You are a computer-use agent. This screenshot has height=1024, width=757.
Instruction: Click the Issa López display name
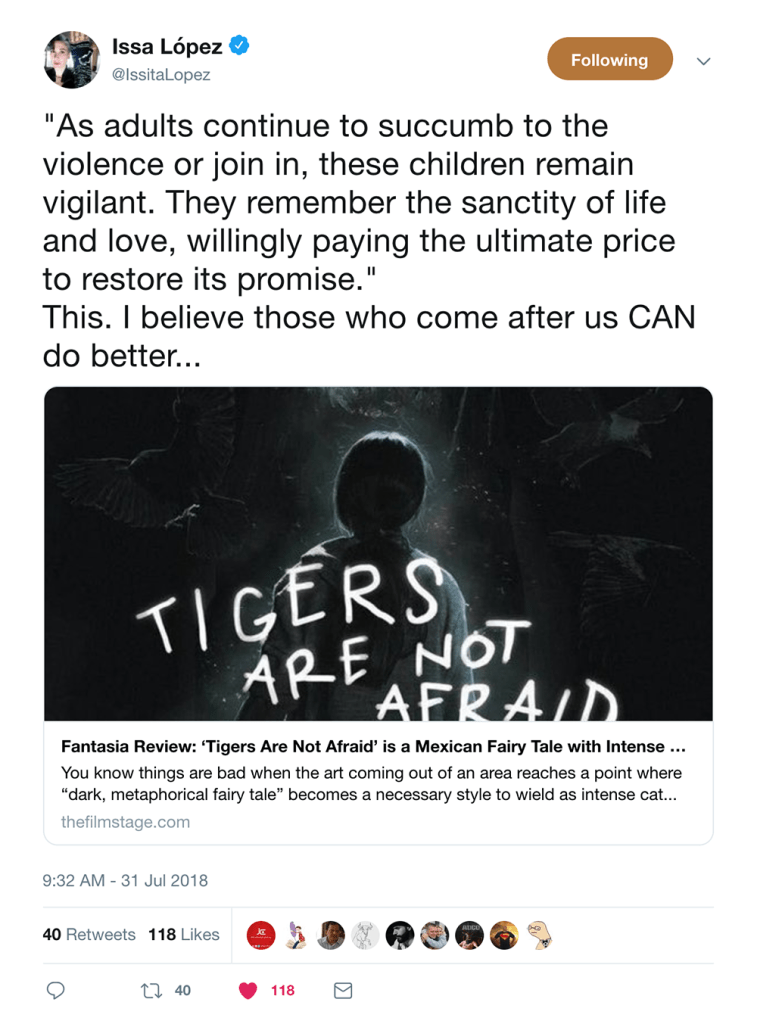point(168,45)
